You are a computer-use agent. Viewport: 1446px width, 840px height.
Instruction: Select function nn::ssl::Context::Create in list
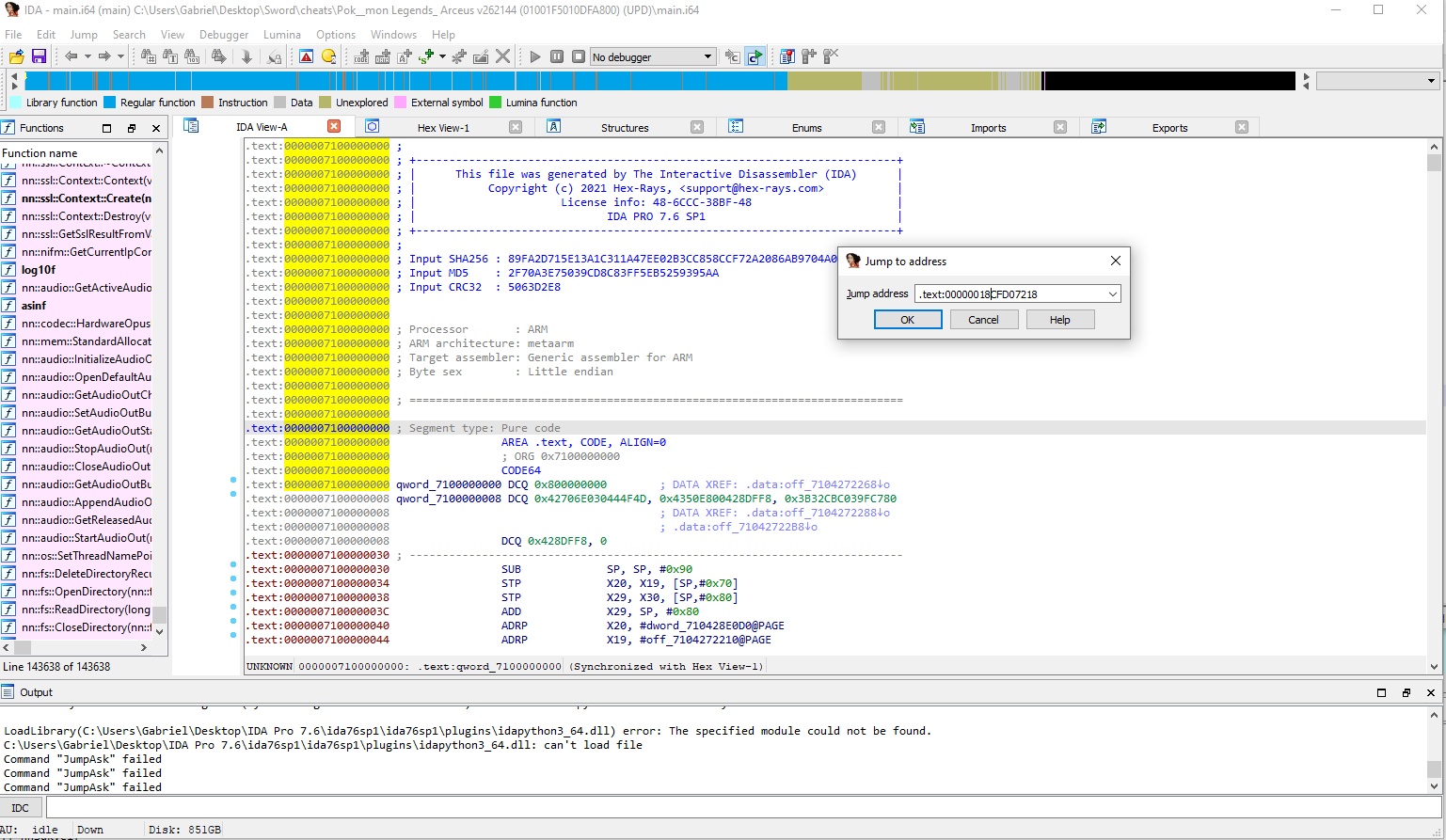pyautogui.click(x=76, y=198)
